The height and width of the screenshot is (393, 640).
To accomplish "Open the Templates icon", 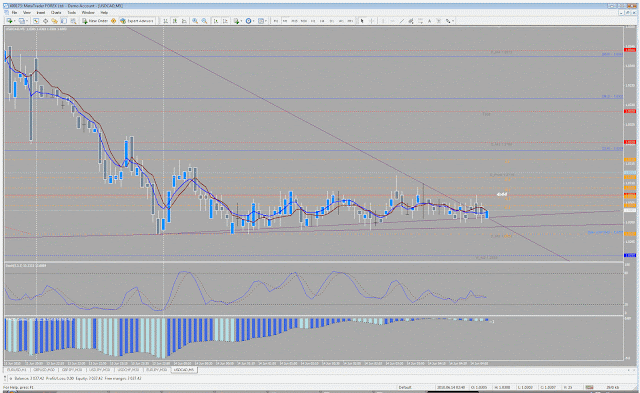I will (261, 21).
